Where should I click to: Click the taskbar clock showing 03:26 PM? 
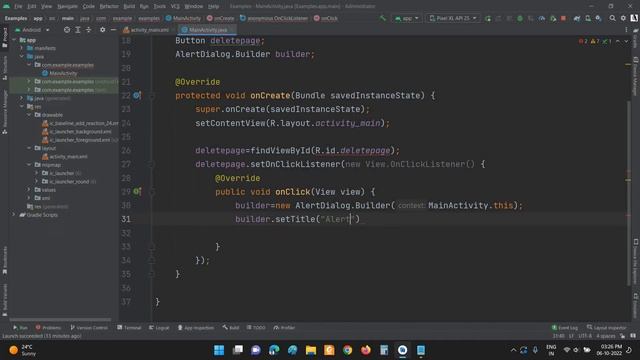click(x=609, y=350)
